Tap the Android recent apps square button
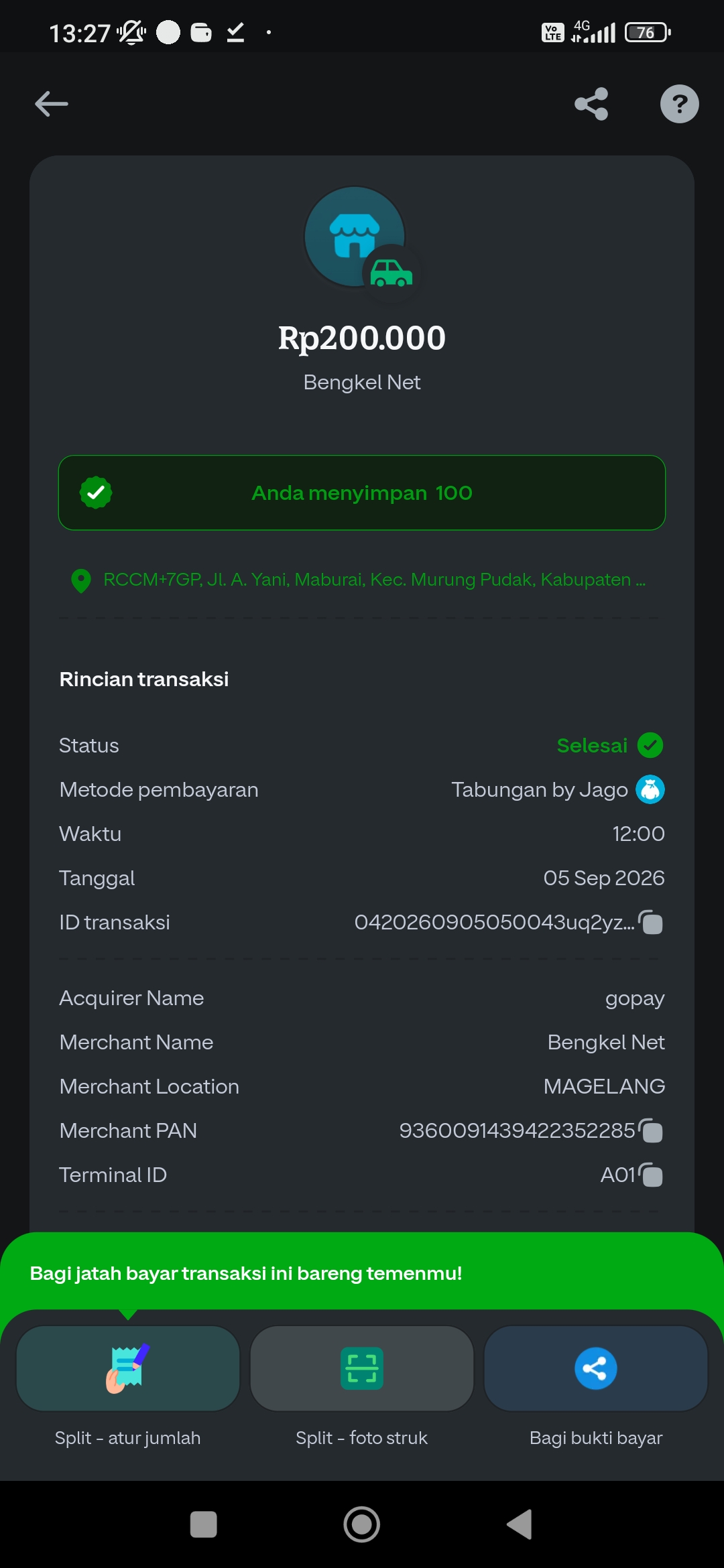The width and height of the screenshot is (724, 1568). point(203,1524)
